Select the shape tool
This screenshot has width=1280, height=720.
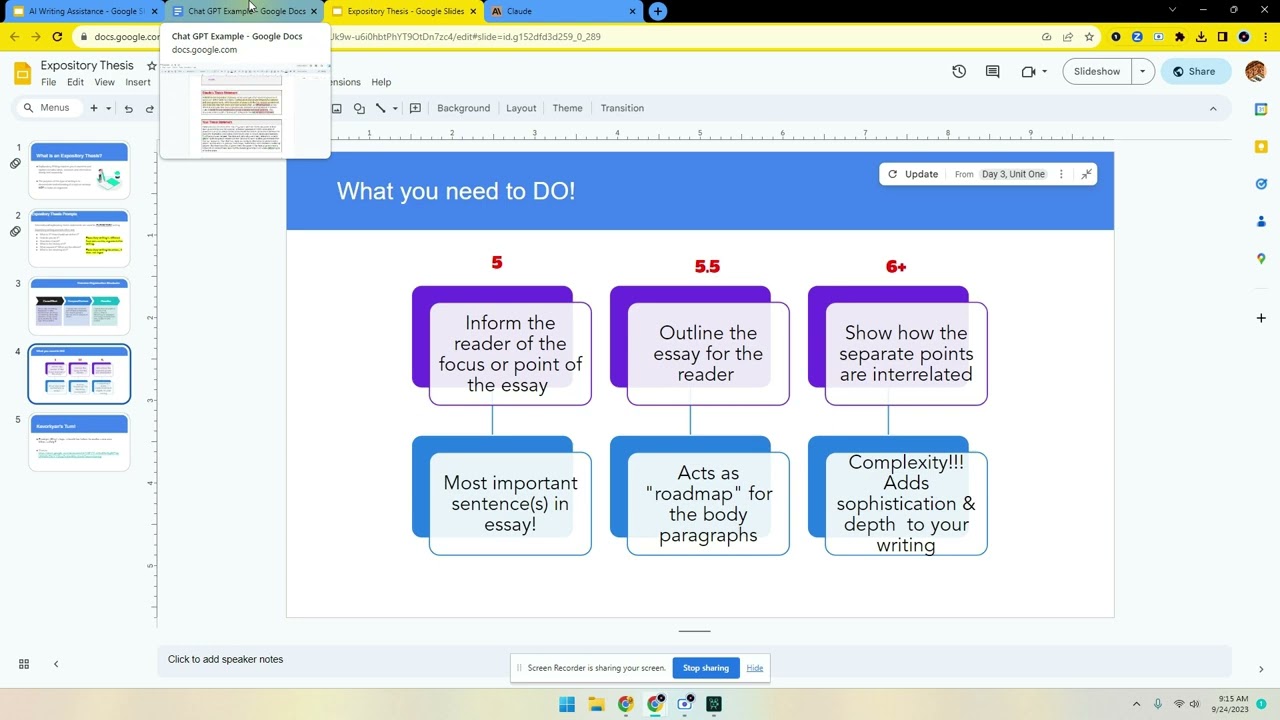point(359,108)
